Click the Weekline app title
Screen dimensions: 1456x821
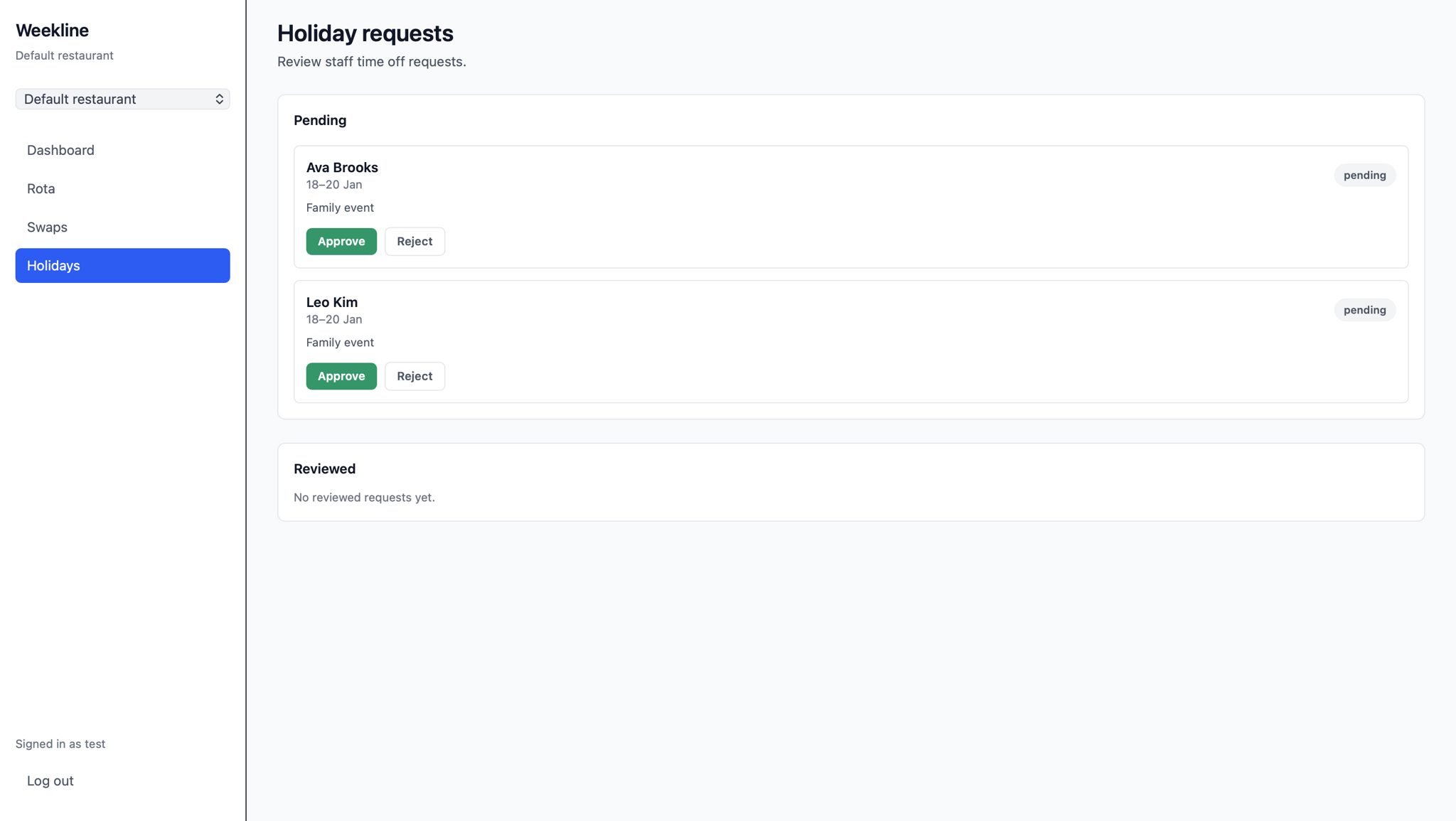(52, 30)
